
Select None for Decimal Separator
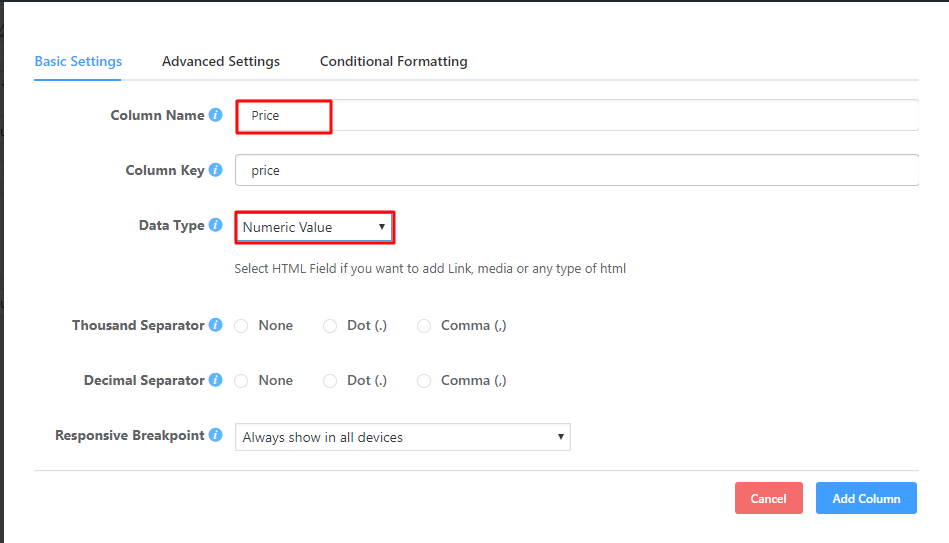(x=241, y=381)
